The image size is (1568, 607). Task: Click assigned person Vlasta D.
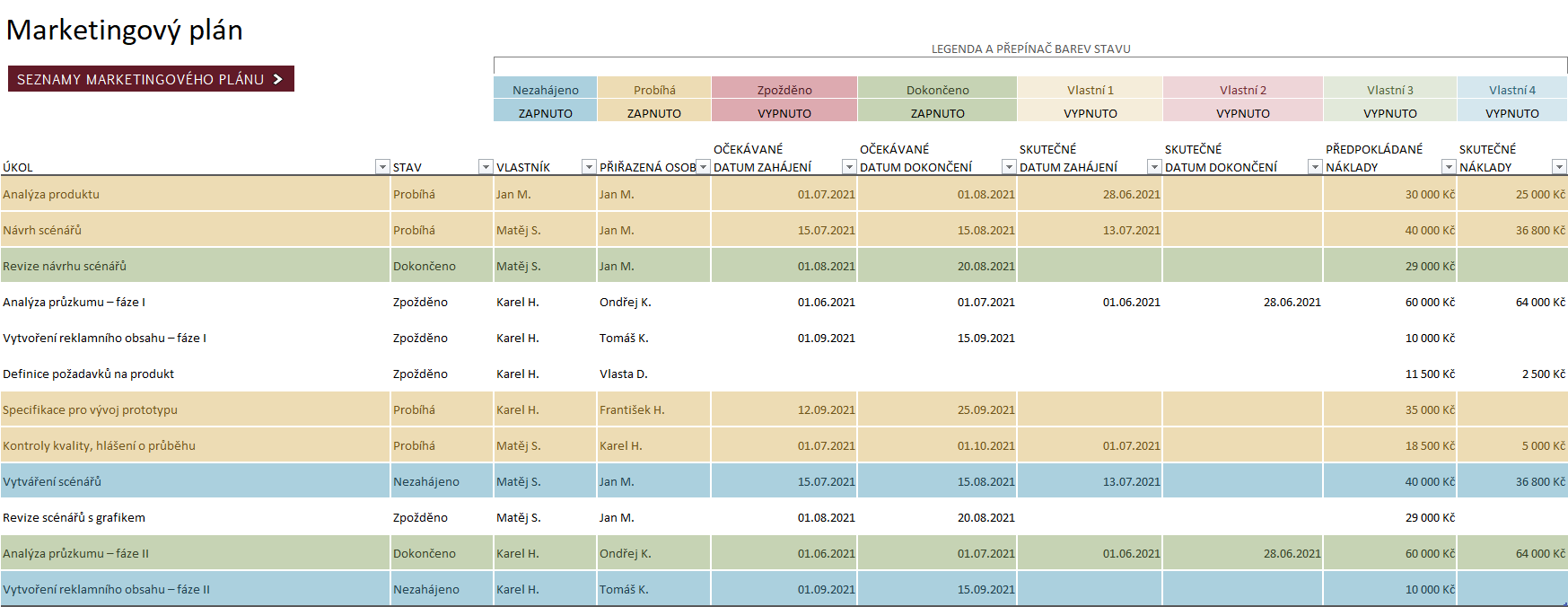pyautogui.click(x=653, y=374)
